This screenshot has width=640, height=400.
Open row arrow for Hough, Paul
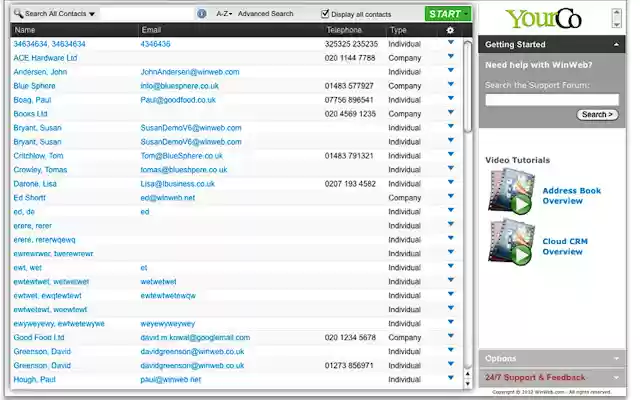[451, 378]
